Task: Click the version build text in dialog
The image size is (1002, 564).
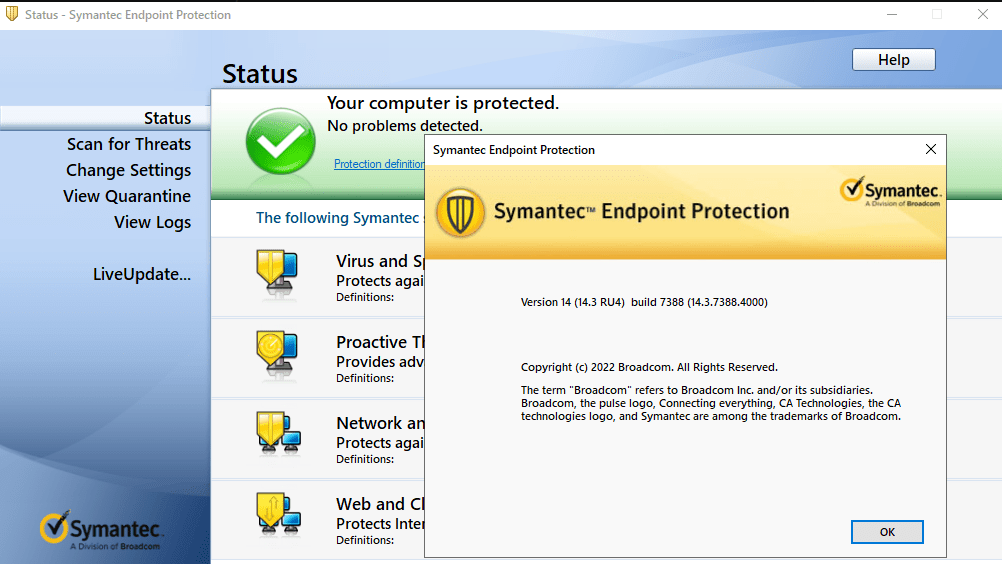Action: point(644,302)
